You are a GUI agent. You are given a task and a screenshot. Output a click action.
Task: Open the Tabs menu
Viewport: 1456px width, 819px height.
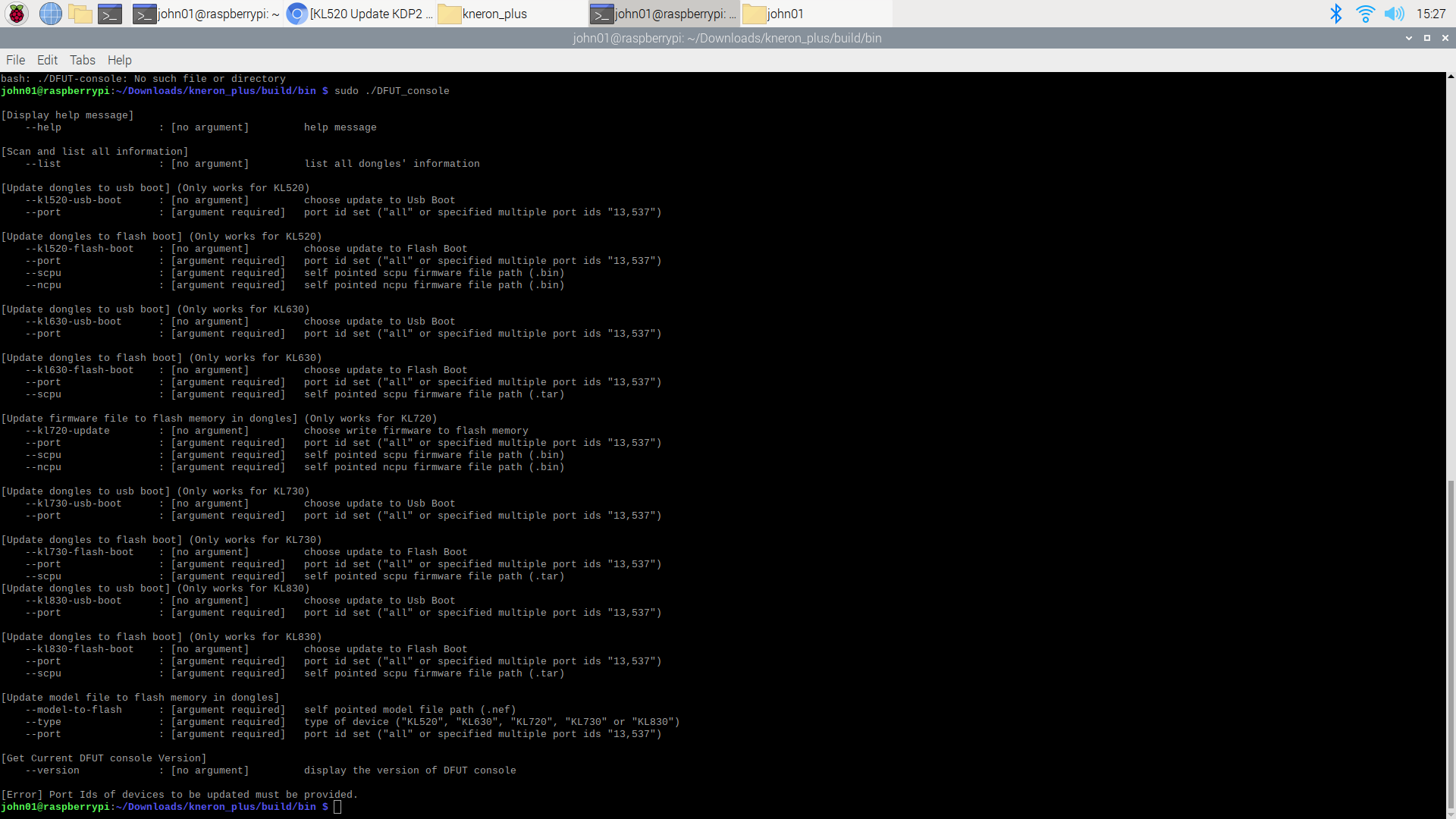coord(83,60)
